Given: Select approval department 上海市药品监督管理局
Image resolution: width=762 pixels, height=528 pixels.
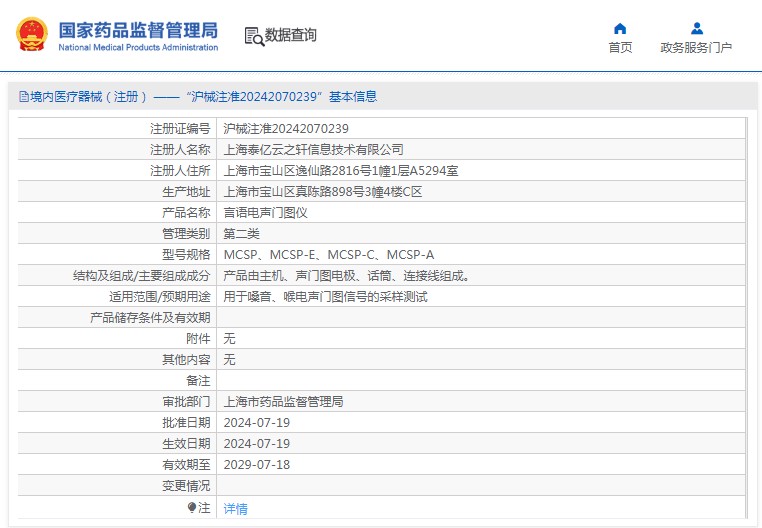Looking at the screenshot, I should (x=283, y=402).
